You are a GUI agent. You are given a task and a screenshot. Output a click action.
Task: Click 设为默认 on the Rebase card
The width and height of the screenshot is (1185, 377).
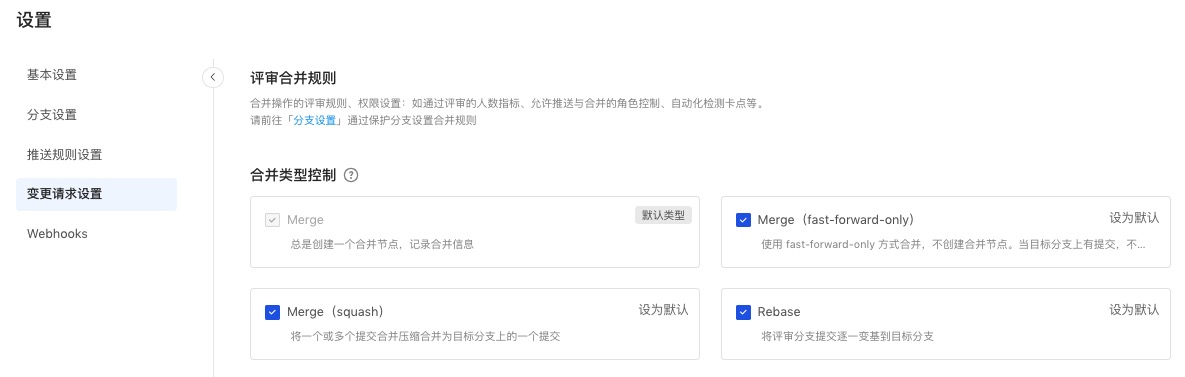click(x=1134, y=310)
